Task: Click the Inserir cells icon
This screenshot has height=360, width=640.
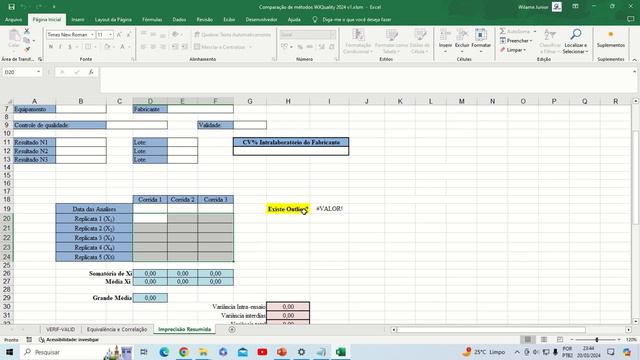Action: pos(445,35)
